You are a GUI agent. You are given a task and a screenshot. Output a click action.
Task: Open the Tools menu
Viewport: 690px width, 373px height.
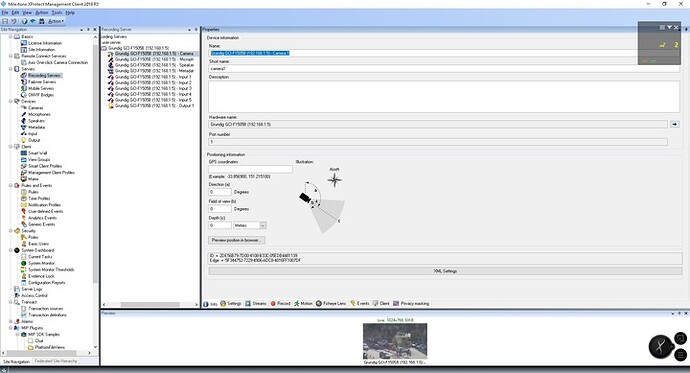pos(57,13)
